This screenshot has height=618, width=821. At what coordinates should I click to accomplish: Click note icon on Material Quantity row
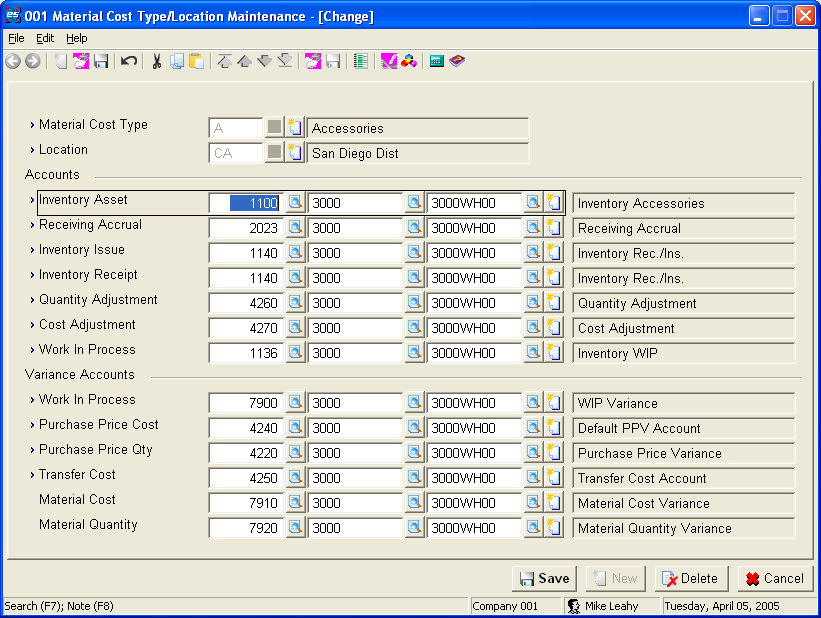point(553,527)
